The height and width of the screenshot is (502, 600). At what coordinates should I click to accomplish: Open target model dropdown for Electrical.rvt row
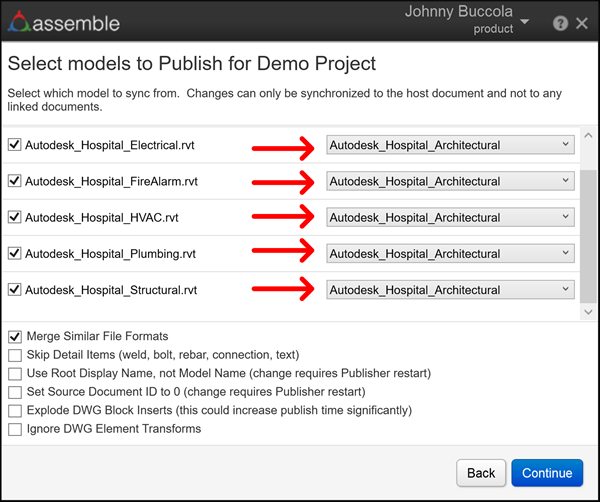point(450,145)
